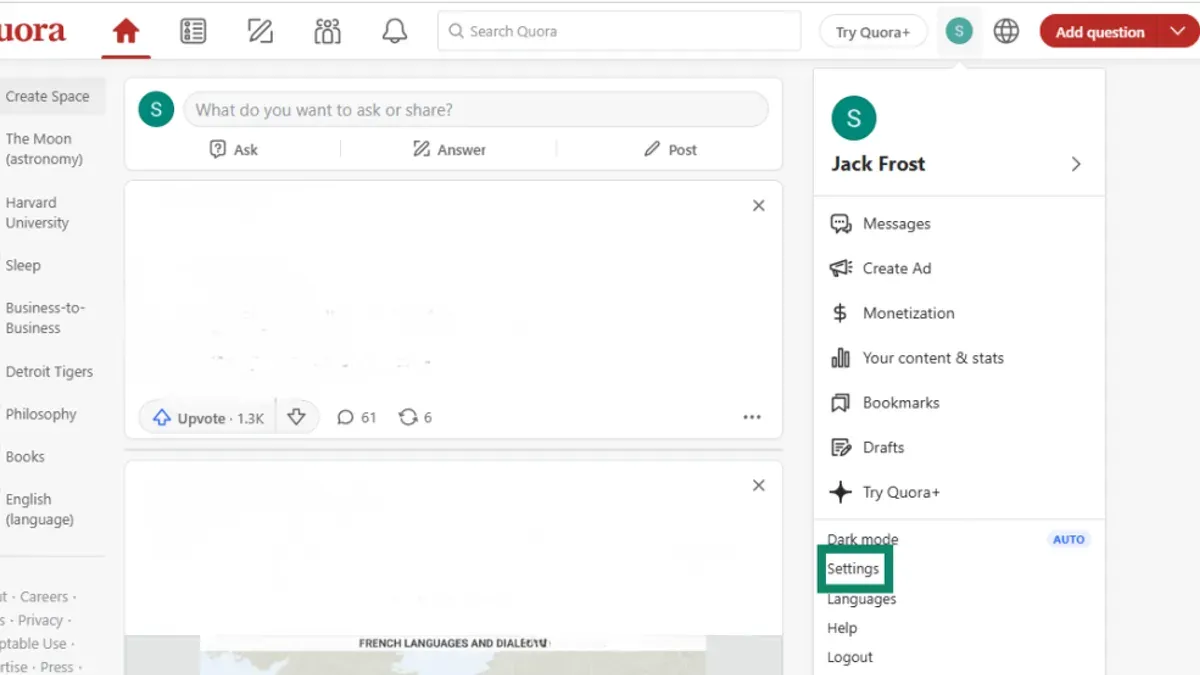Open the languages globe icon
This screenshot has height=675, width=1200.
pyautogui.click(x=1006, y=31)
